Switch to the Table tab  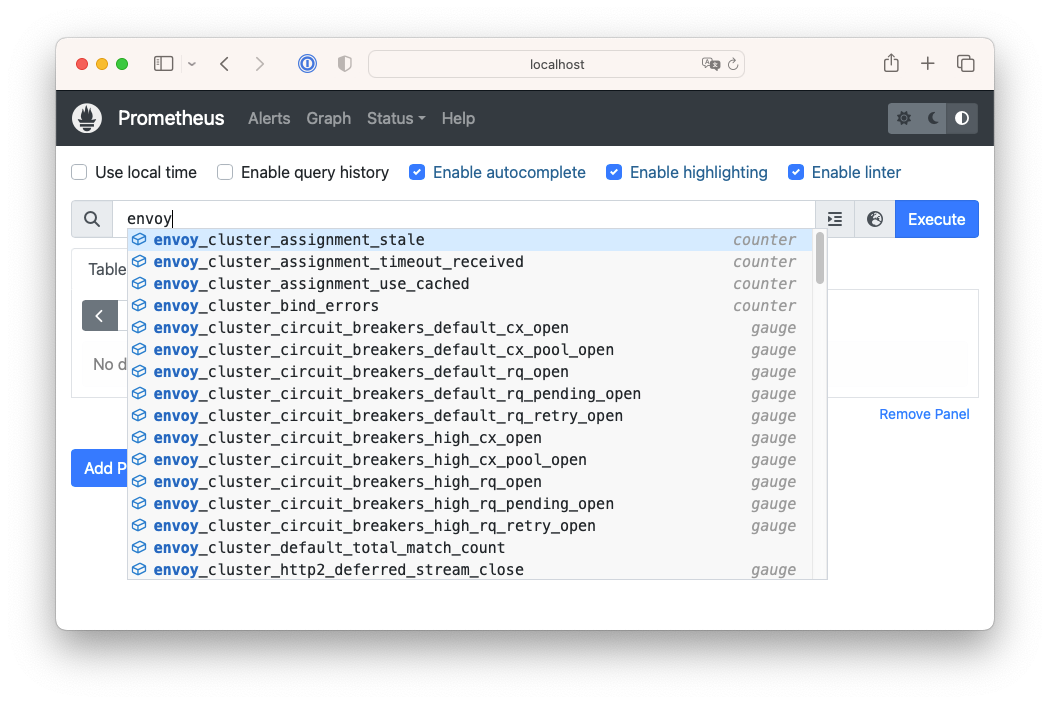(x=107, y=269)
